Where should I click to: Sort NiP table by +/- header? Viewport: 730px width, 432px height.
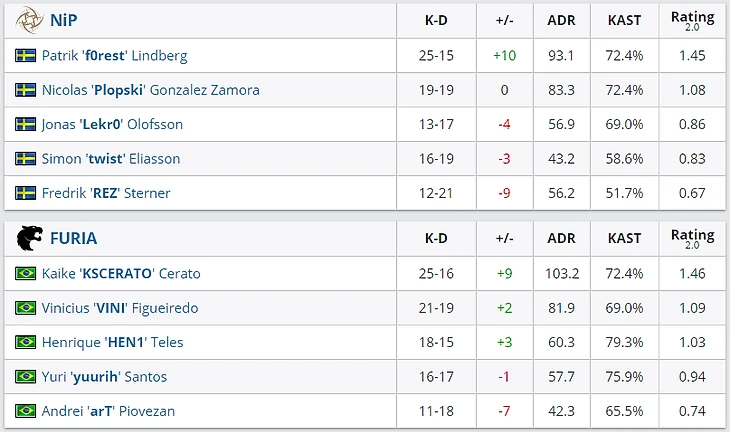pyautogui.click(x=505, y=20)
